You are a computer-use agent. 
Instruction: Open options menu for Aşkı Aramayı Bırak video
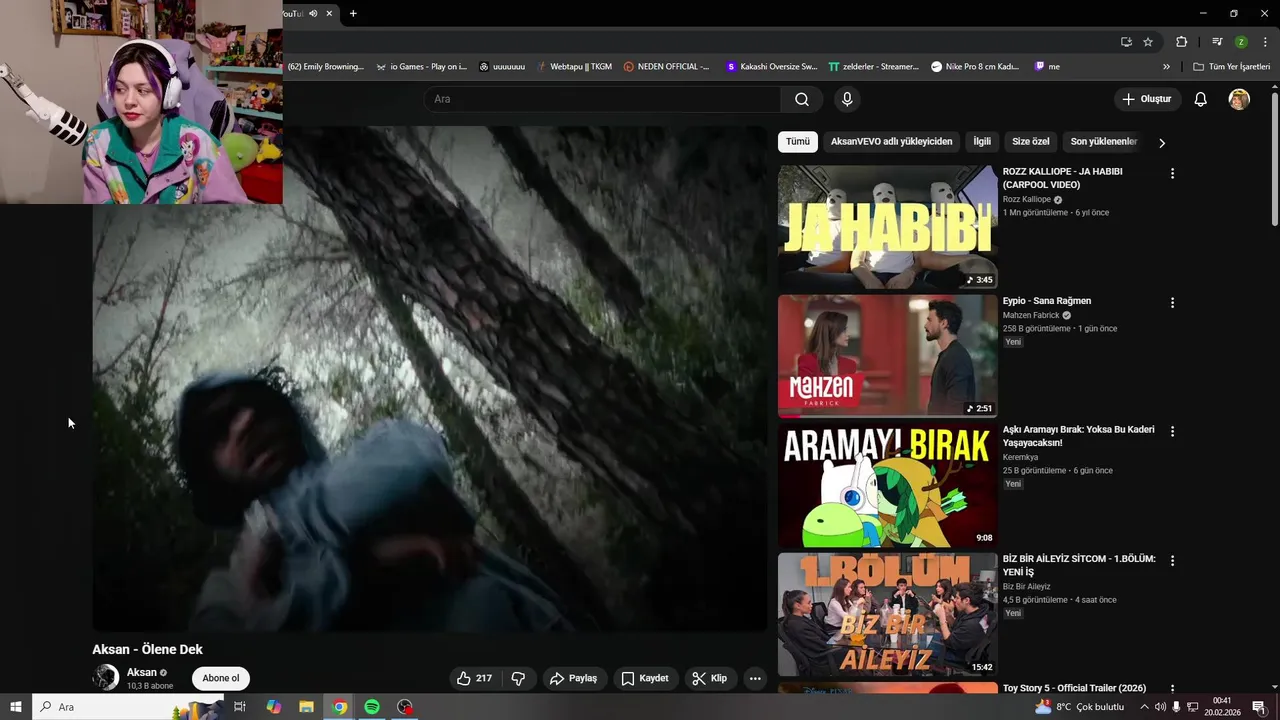tap(1172, 431)
